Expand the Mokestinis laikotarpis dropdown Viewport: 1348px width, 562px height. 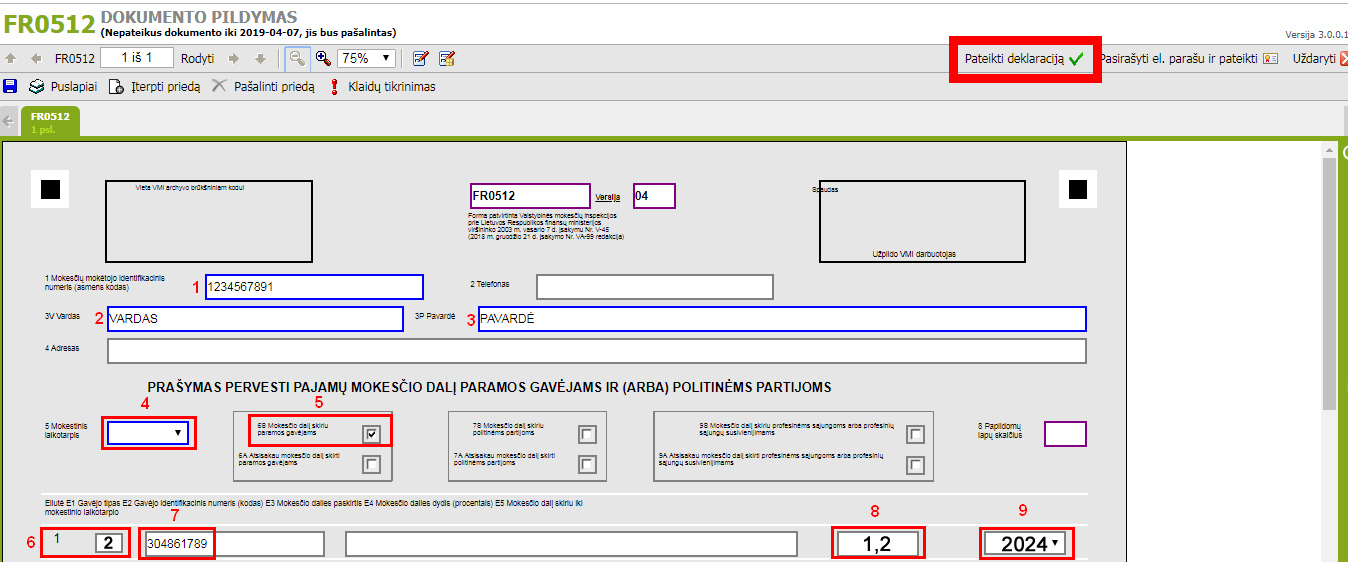[149, 433]
